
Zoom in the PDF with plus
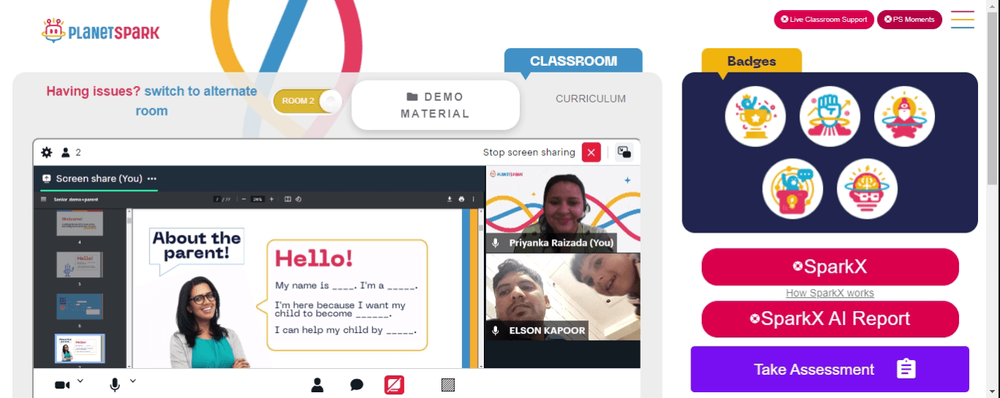pos(271,199)
